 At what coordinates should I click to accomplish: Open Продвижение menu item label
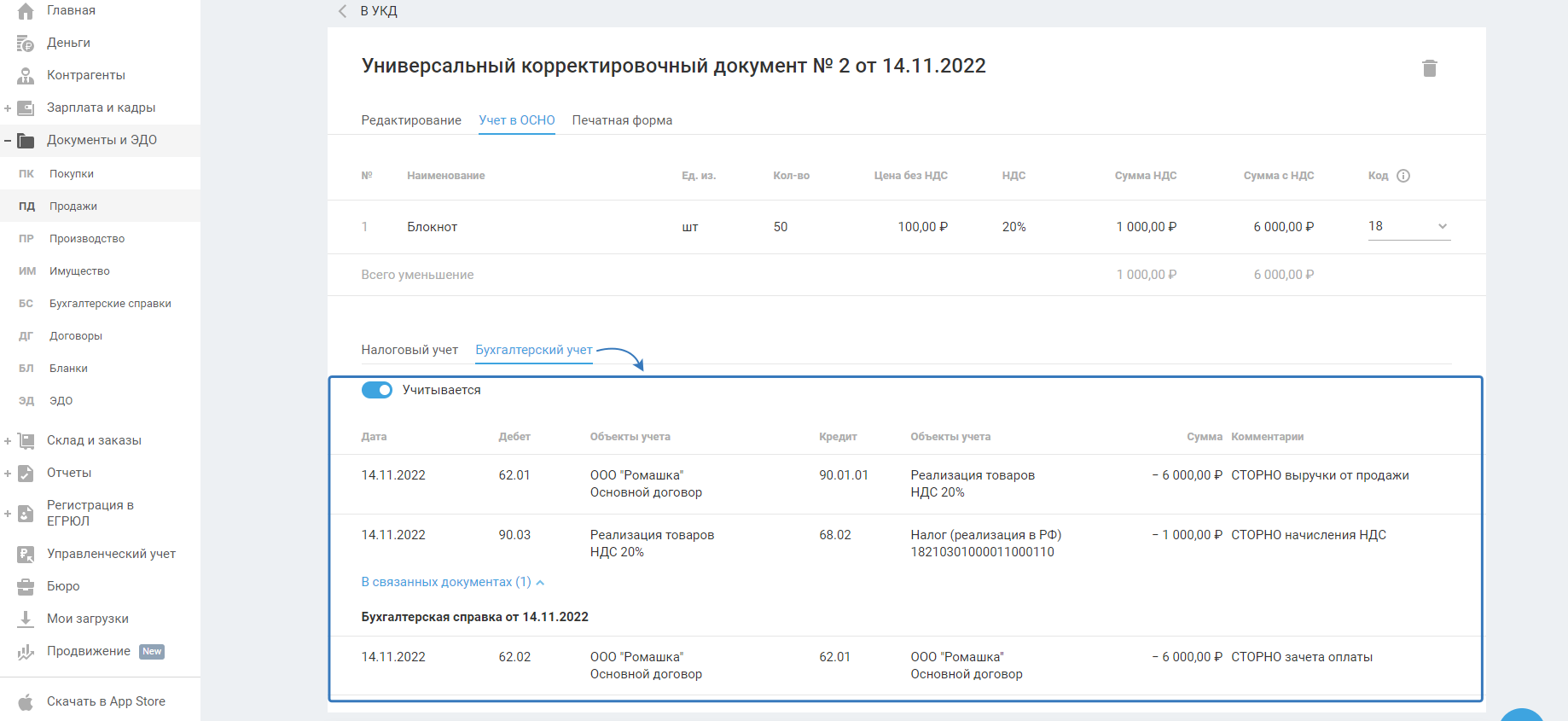pyautogui.click(x=89, y=651)
